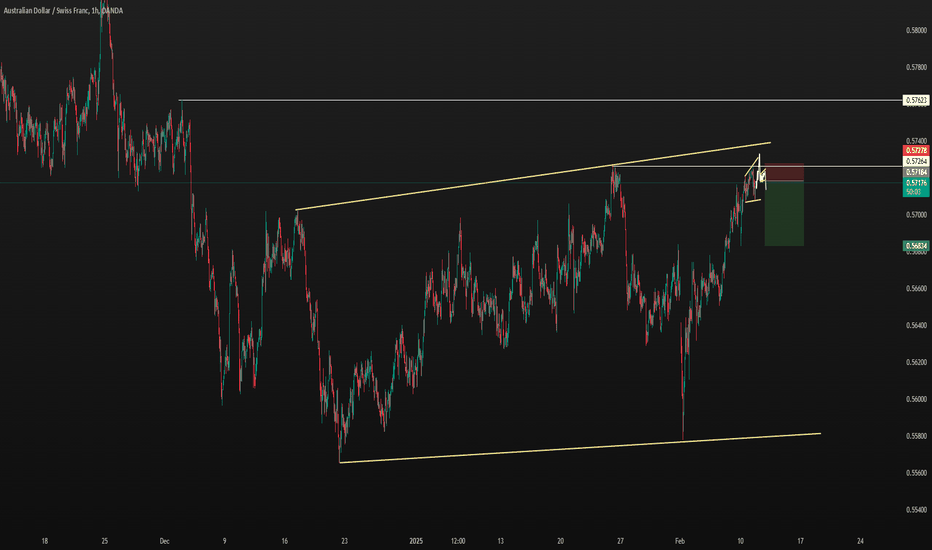Click 0.56600 on the price axis
The image size is (932, 550).
916,288
